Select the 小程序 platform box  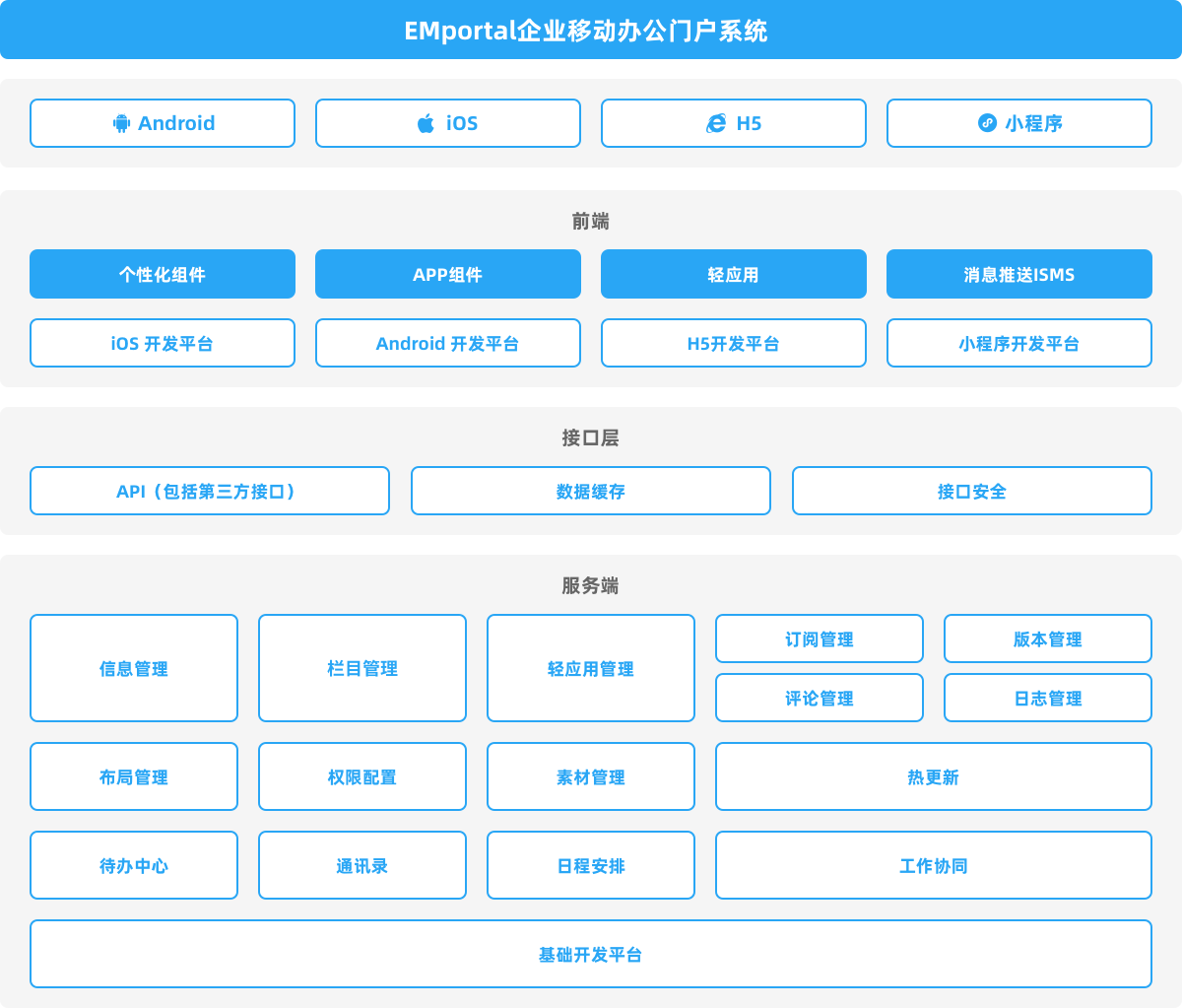pos(1019,123)
